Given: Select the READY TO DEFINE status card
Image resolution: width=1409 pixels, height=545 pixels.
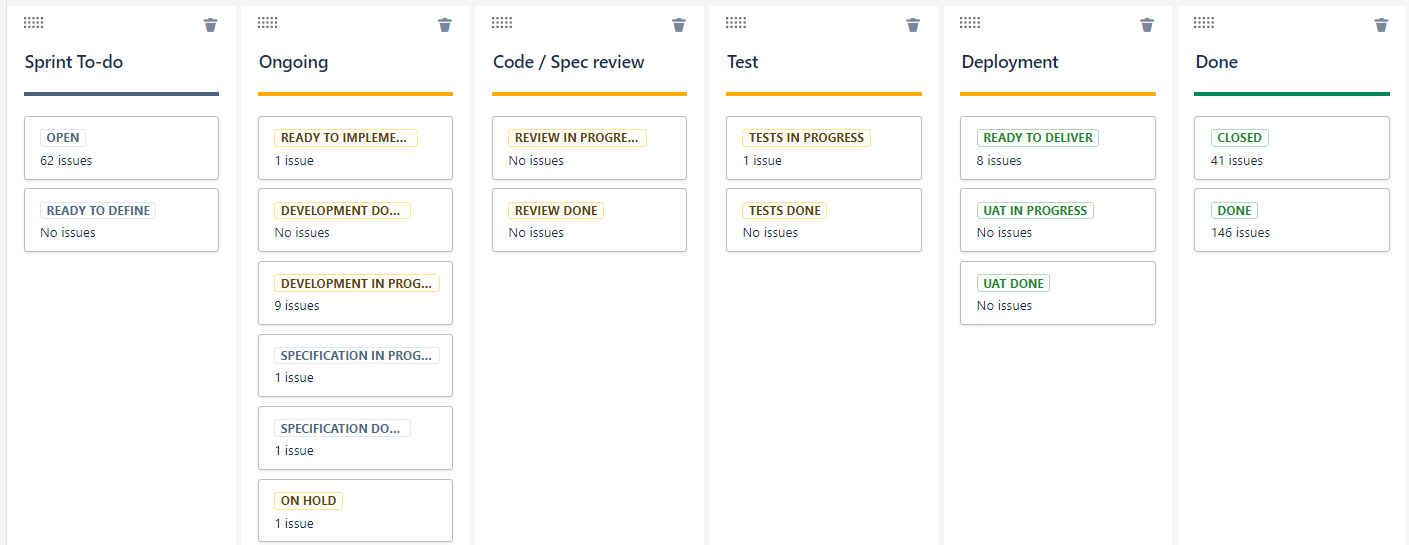Looking at the screenshot, I should click(x=121, y=220).
